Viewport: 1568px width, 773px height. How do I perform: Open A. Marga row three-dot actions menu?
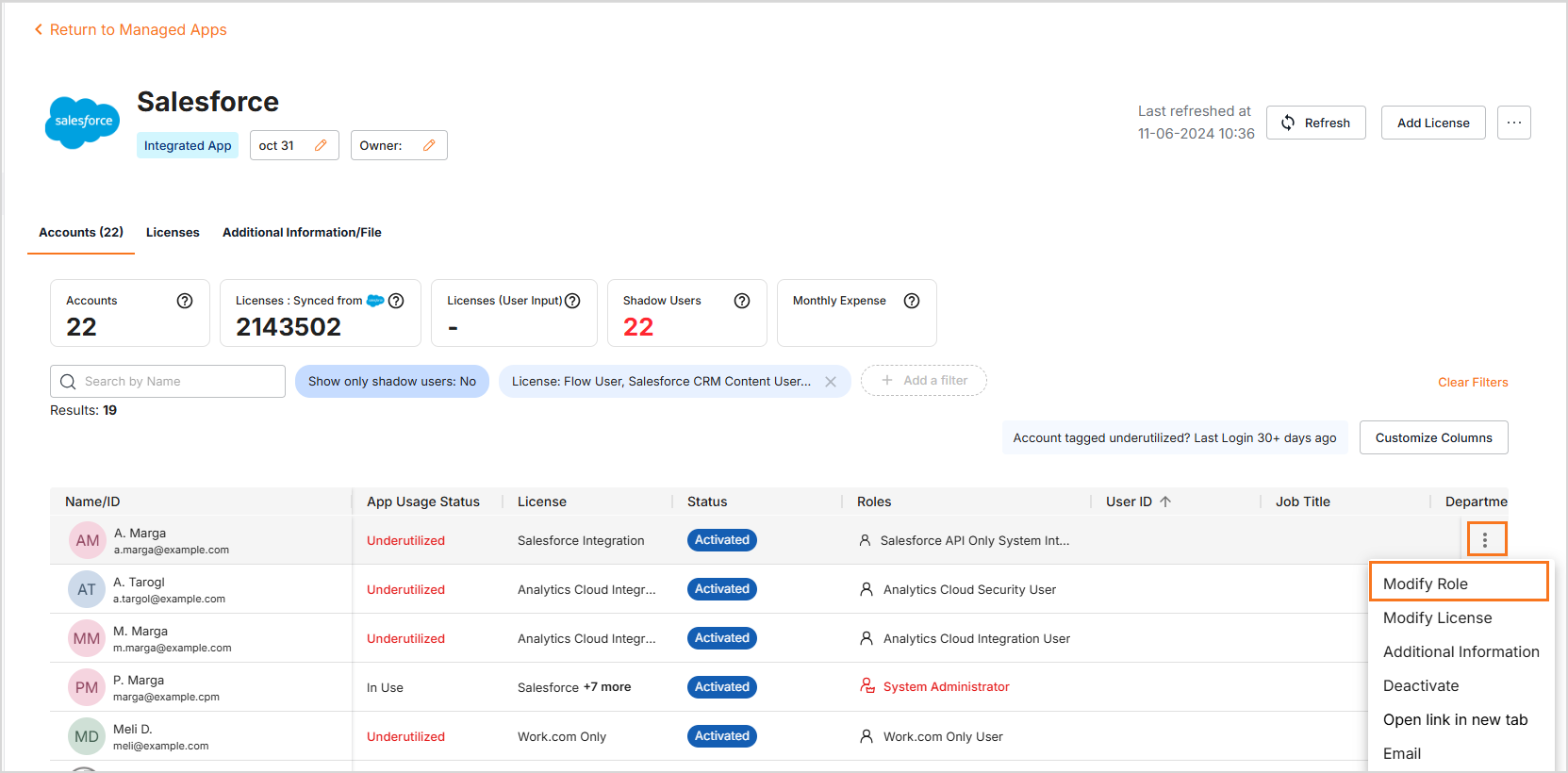1485,539
